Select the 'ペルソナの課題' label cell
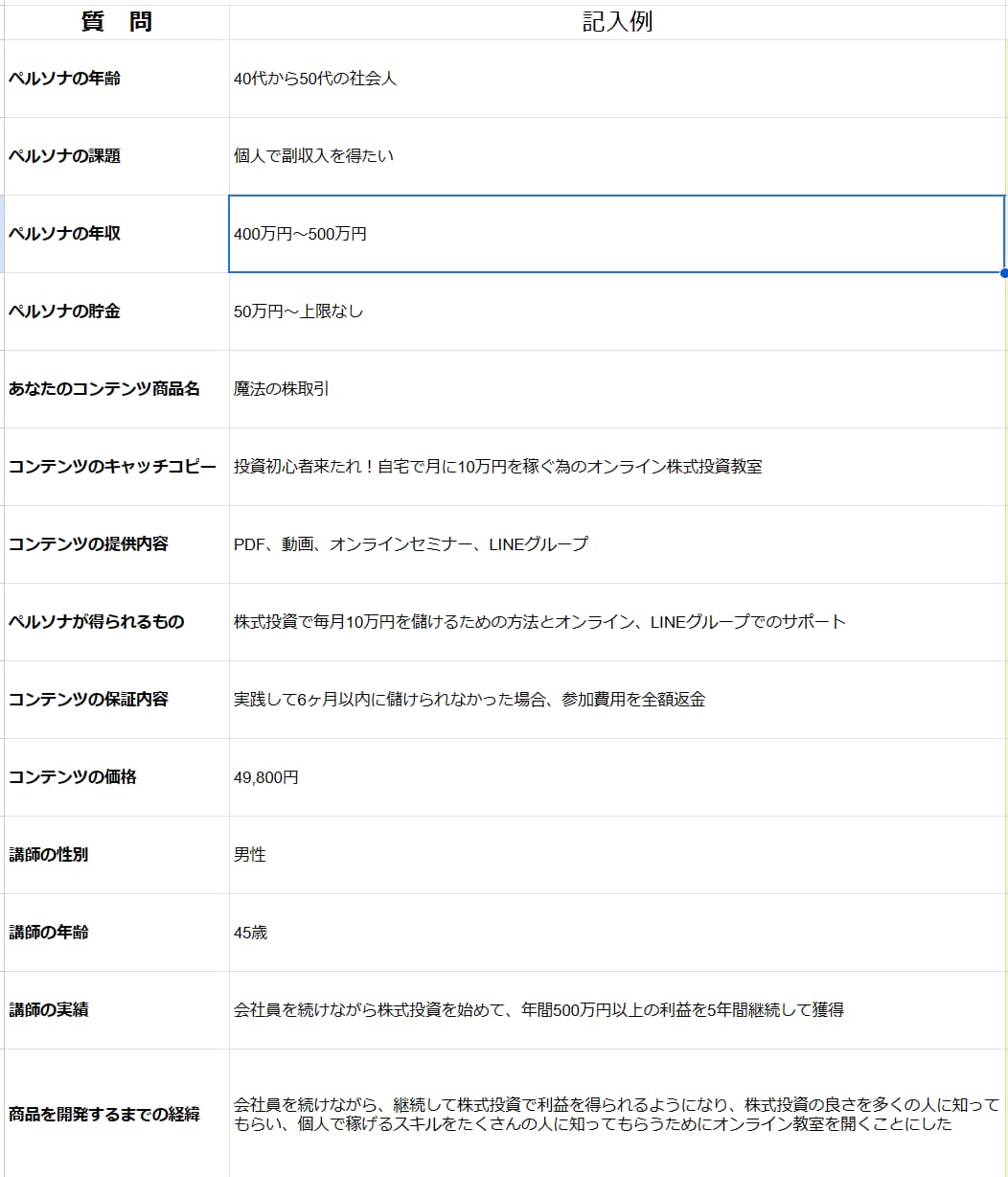Screen dimensions: 1008x1177 (x=117, y=156)
